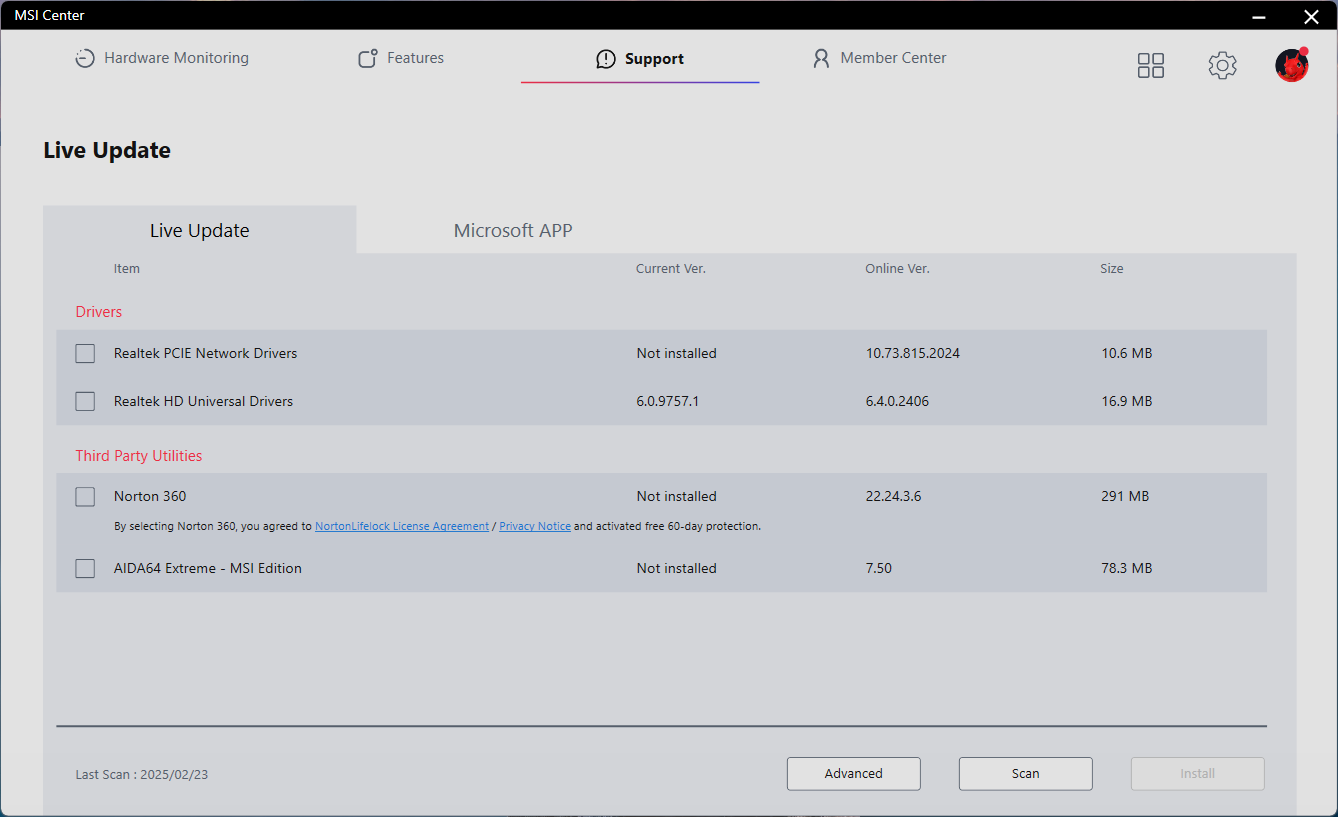Click the Last Scan date text
The image size is (1338, 817).
(x=142, y=774)
